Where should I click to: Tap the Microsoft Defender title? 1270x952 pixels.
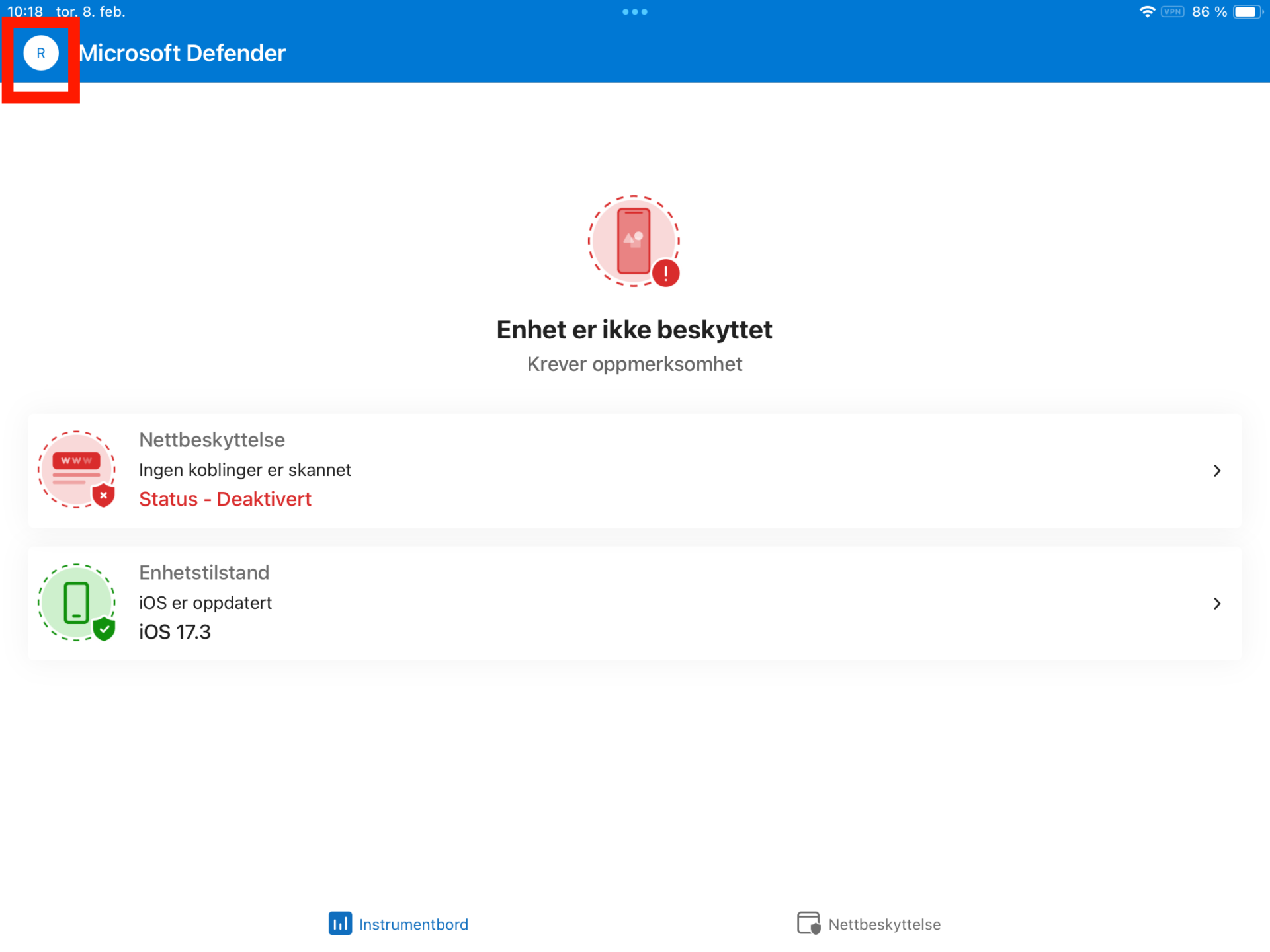(x=182, y=54)
